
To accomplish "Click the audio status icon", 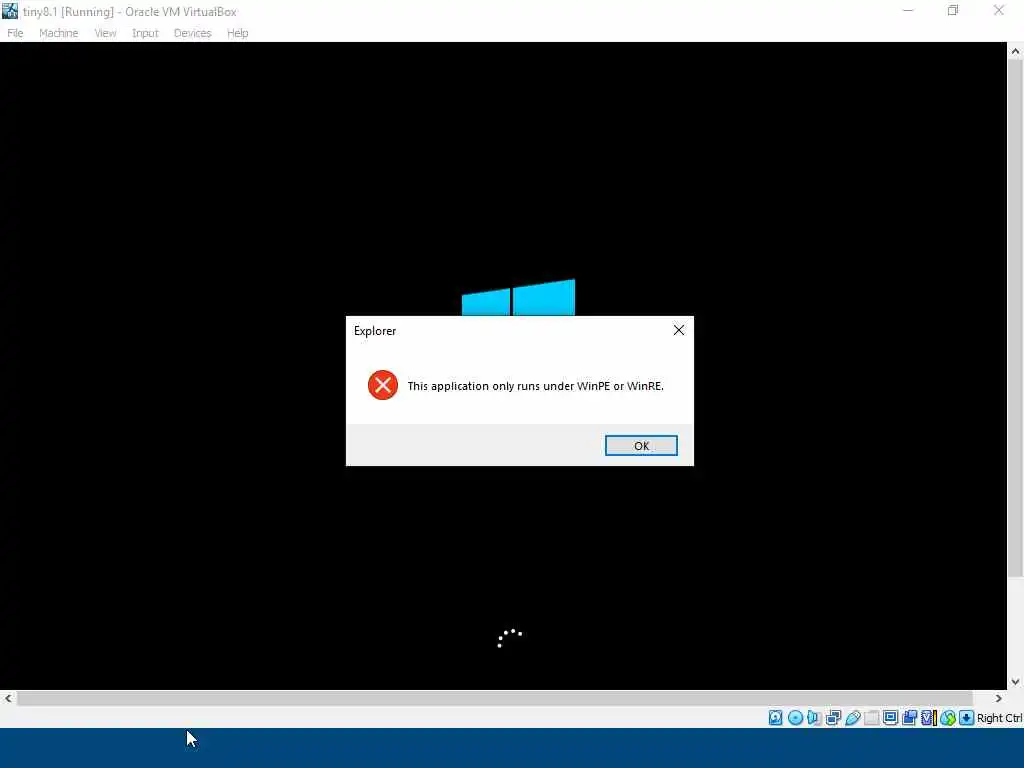I will pyautogui.click(x=814, y=718).
